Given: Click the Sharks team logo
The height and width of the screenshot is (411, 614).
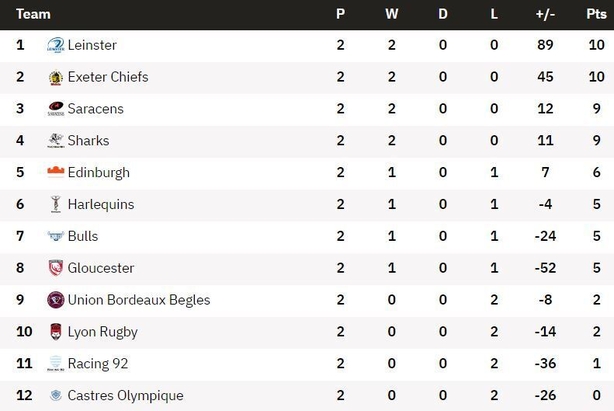Looking at the screenshot, I should click(56, 141).
